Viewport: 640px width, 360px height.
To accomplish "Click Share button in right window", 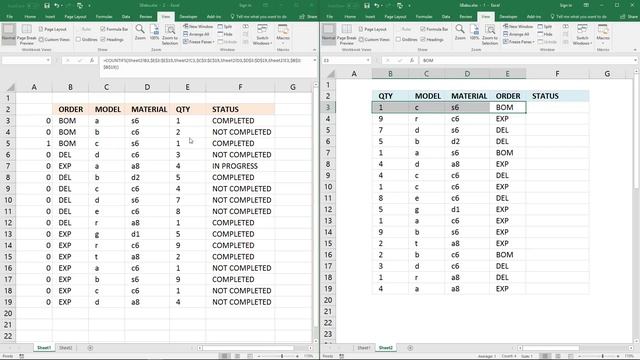I will [x=628, y=17].
